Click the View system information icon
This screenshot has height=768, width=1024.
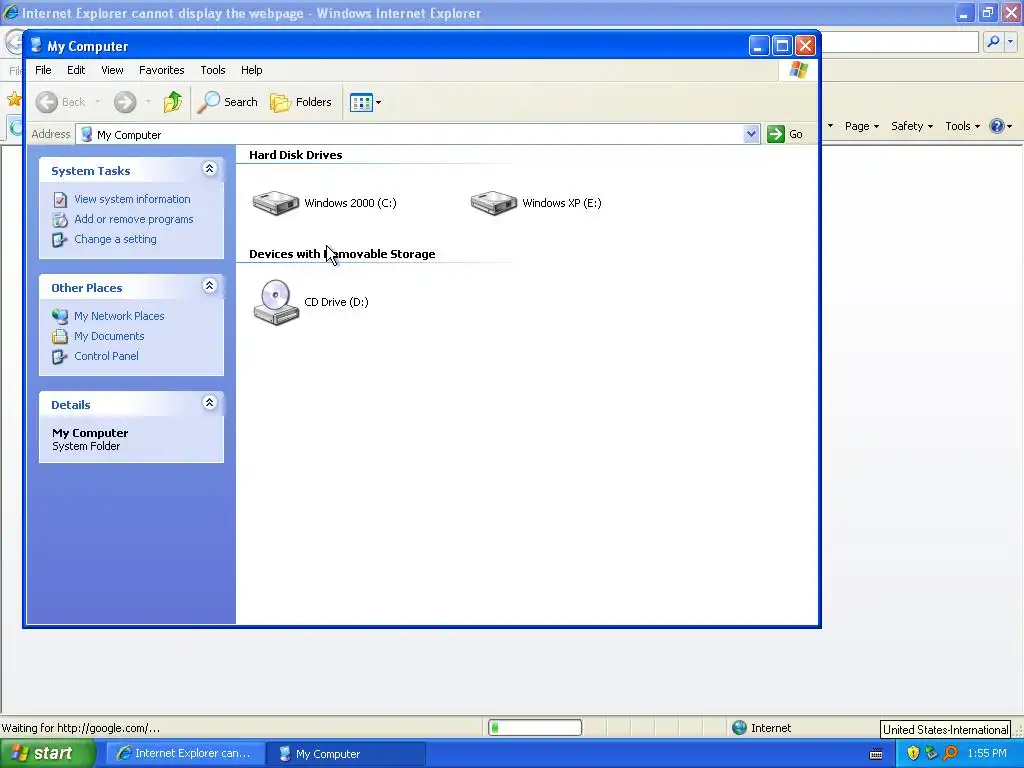click(60, 199)
